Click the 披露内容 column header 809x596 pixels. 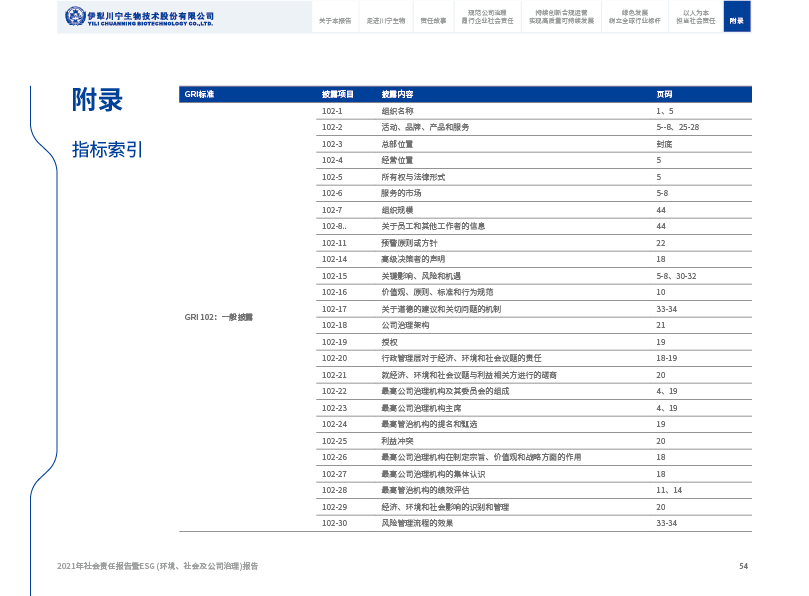coord(397,94)
